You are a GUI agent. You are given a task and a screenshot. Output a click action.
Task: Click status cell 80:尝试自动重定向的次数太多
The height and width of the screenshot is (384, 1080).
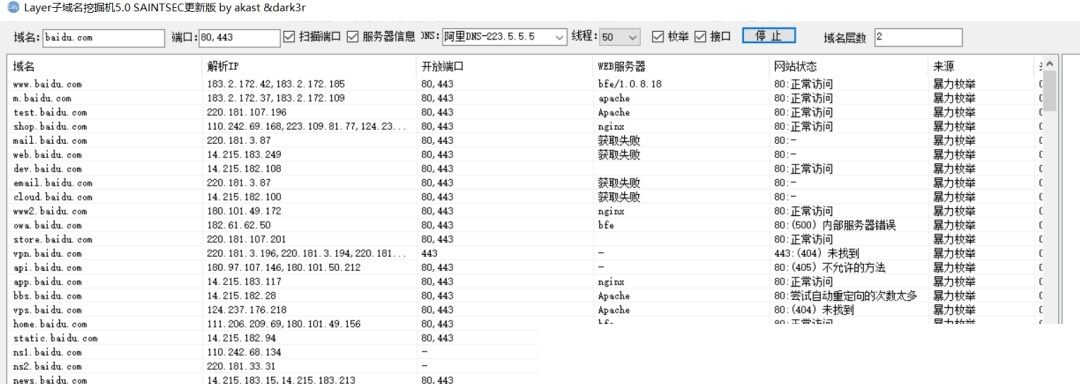point(846,296)
